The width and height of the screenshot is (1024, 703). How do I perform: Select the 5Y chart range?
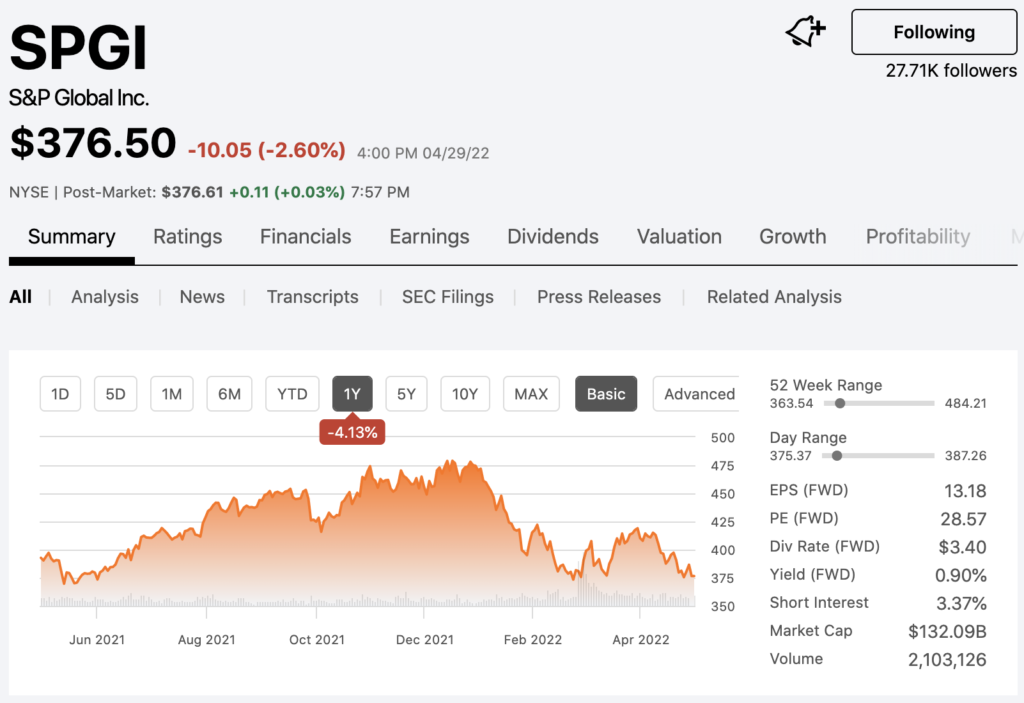(x=406, y=394)
